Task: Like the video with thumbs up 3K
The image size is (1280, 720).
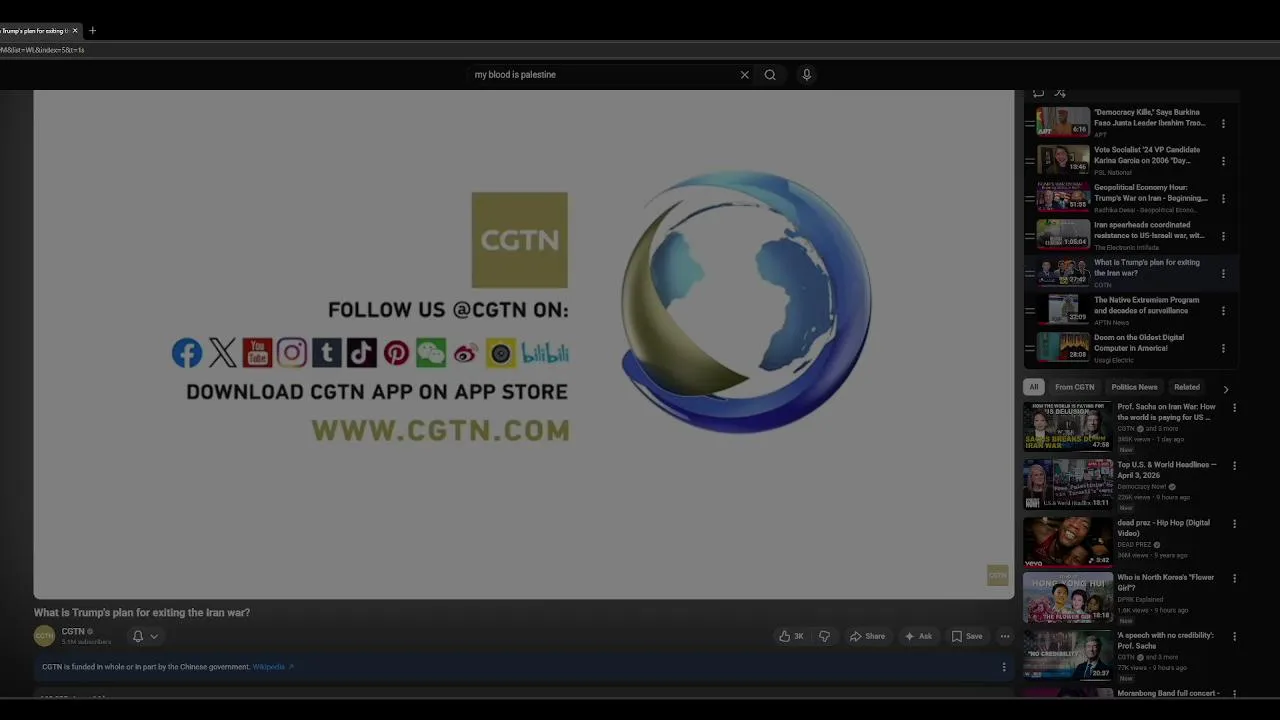Action: coord(792,636)
